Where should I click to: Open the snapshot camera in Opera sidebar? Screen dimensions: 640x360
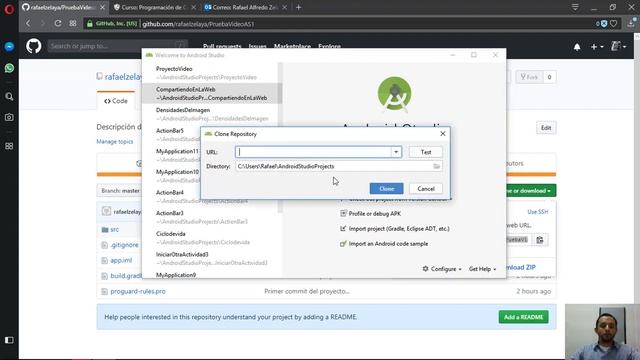click(x=9, y=117)
